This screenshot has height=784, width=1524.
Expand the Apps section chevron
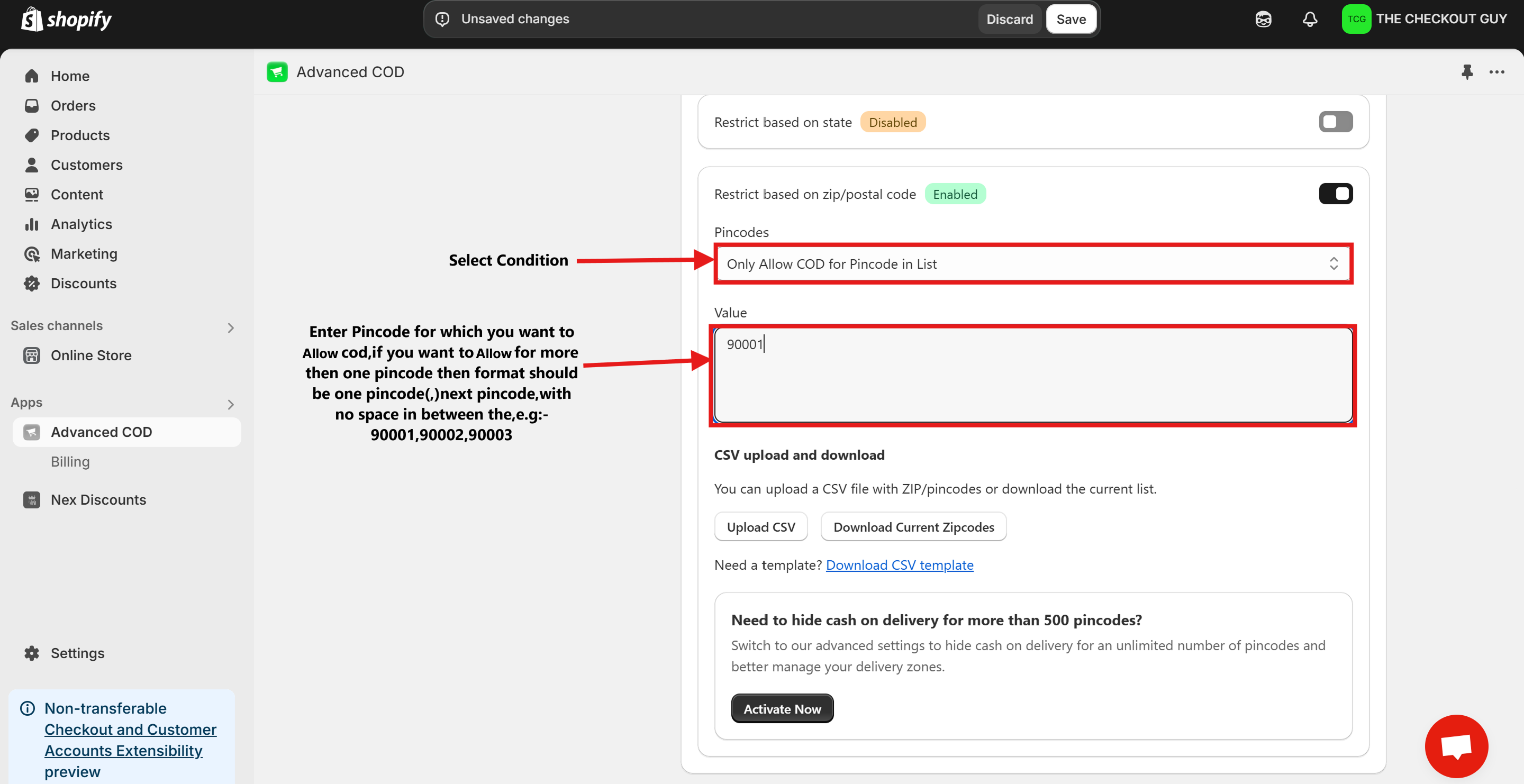(x=231, y=404)
